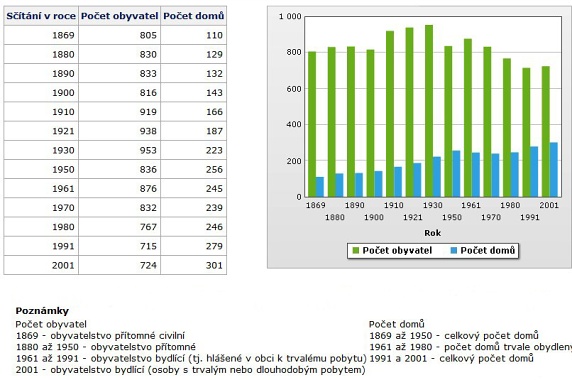
Task: Click the green bar for year 1910
Action: [390, 114]
